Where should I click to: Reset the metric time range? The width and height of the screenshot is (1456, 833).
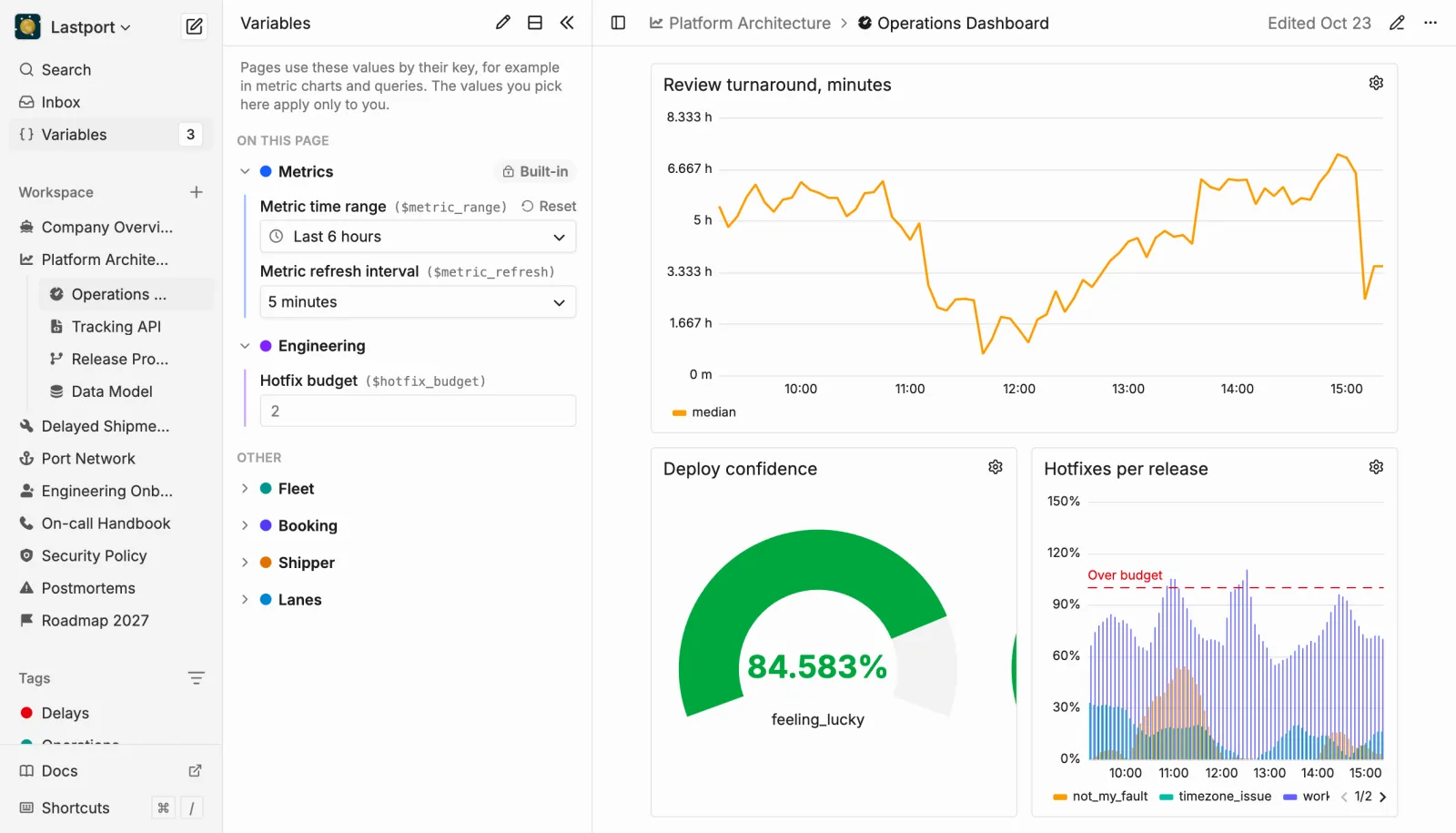(549, 207)
